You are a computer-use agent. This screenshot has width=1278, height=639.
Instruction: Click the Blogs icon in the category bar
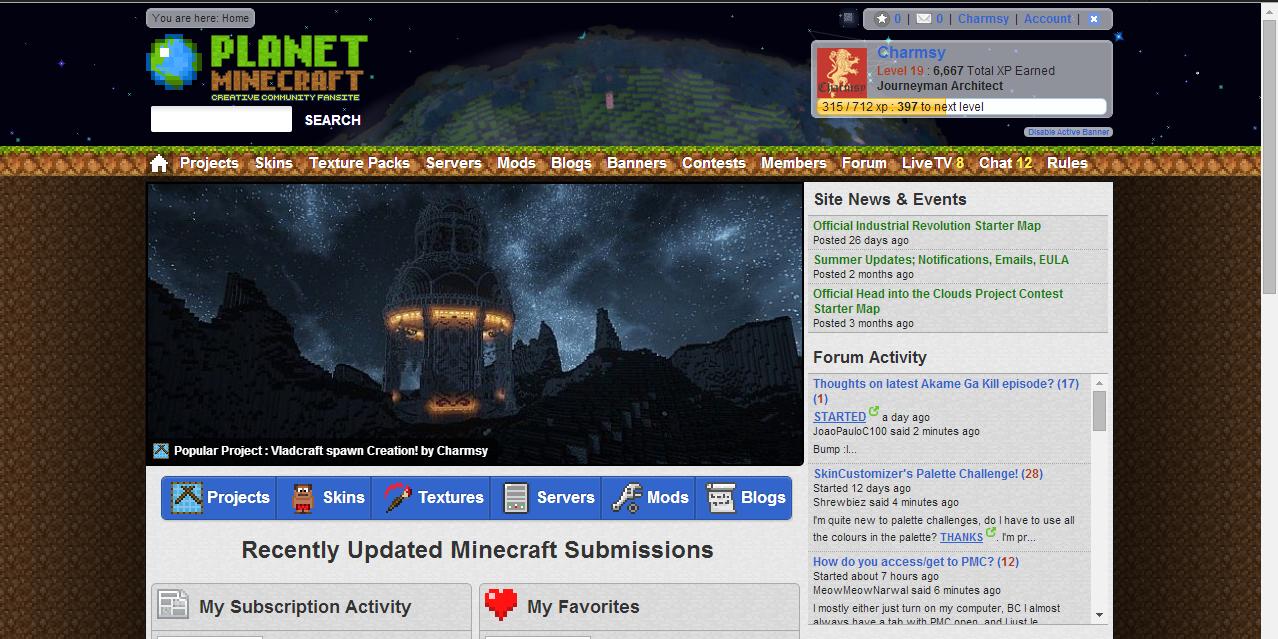click(x=721, y=497)
